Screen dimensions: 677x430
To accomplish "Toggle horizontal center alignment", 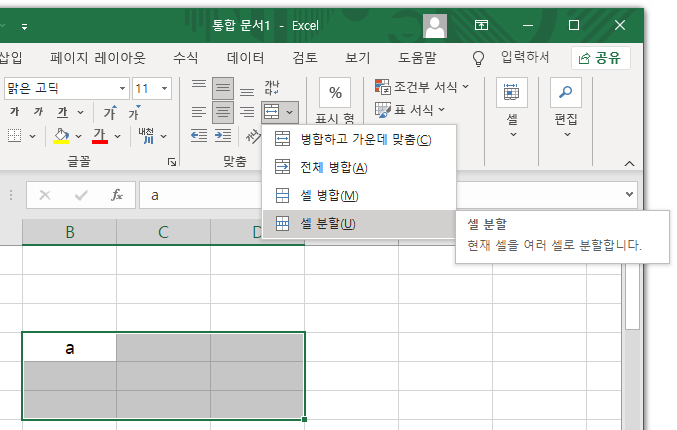I will [x=223, y=113].
